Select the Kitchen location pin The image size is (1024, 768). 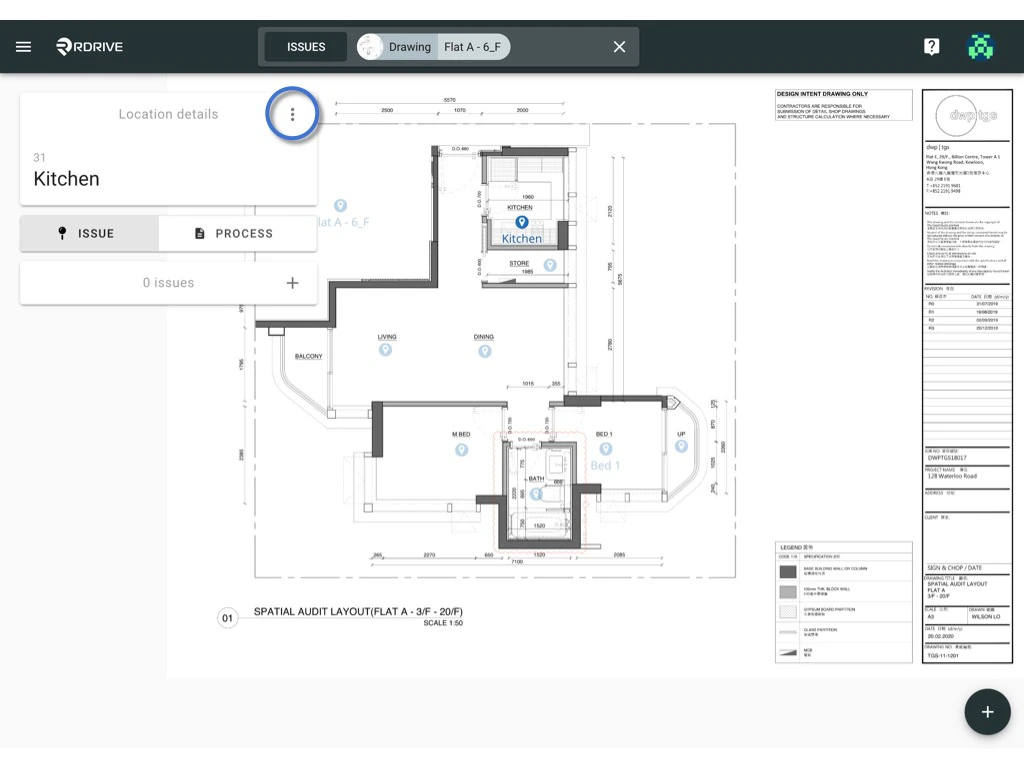pyautogui.click(x=521, y=222)
